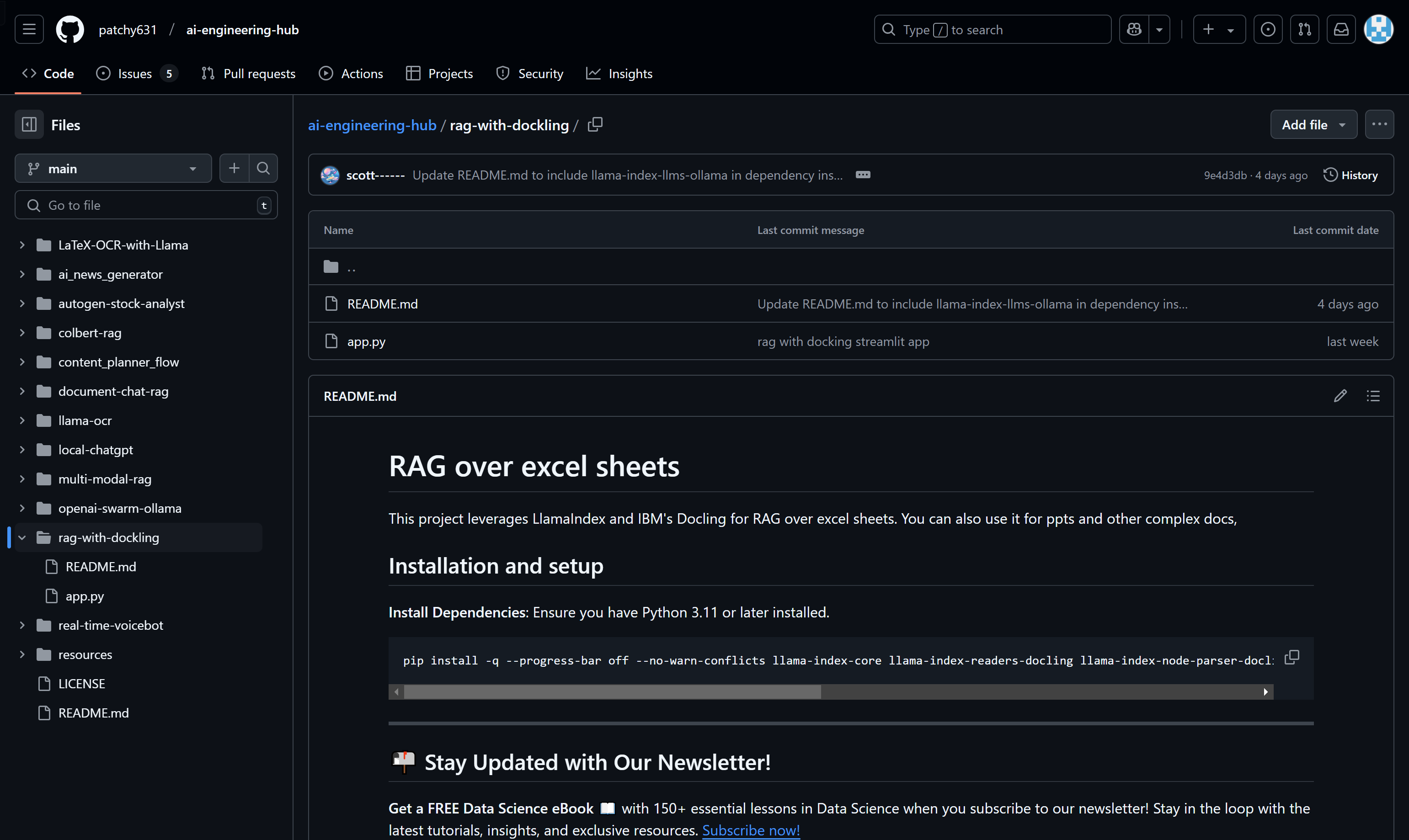Open the README outline list icon
This screenshot has width=1409, height=840.
(1373, 396)
